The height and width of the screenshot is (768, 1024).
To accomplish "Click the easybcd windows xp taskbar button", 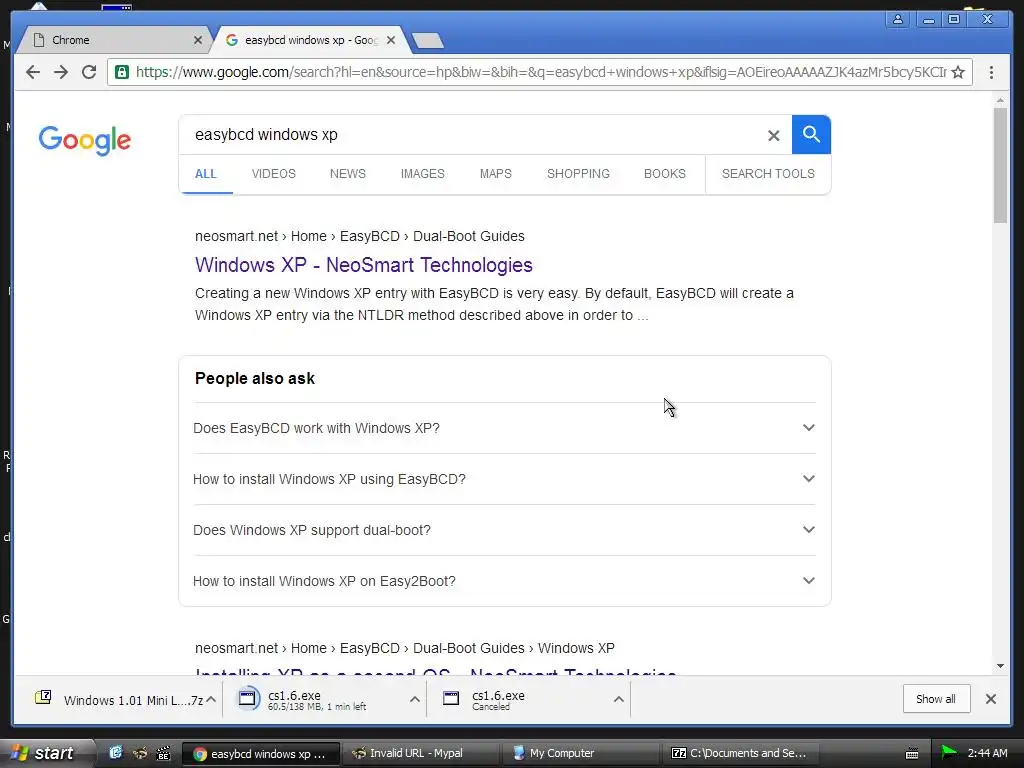I will click(x=261, y=754).
